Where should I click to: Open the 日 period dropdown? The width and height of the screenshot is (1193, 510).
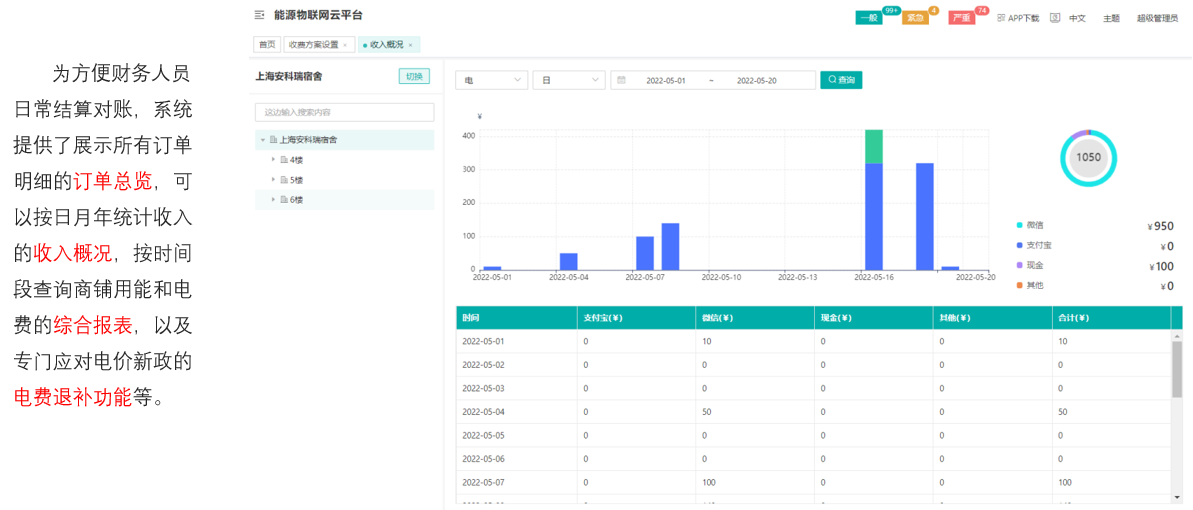pyautogui.click(x=569, y=80)
